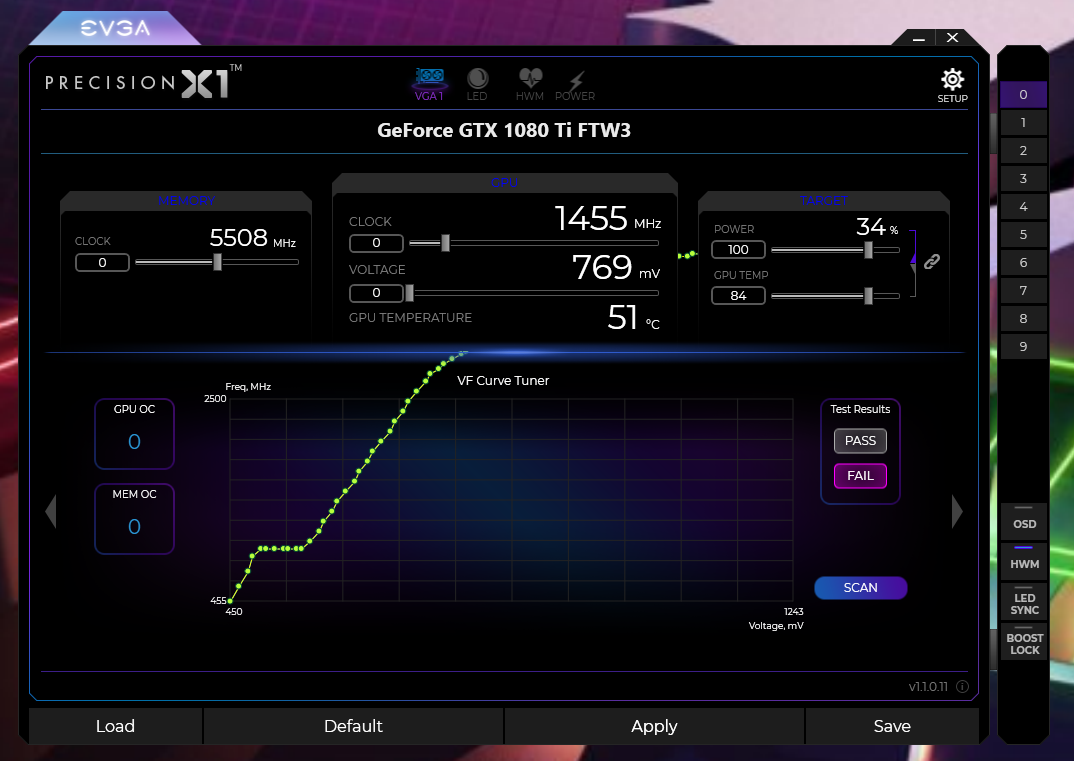The image size is (1074, 761).
Task: Save the current profile
Action: point(892,726)
